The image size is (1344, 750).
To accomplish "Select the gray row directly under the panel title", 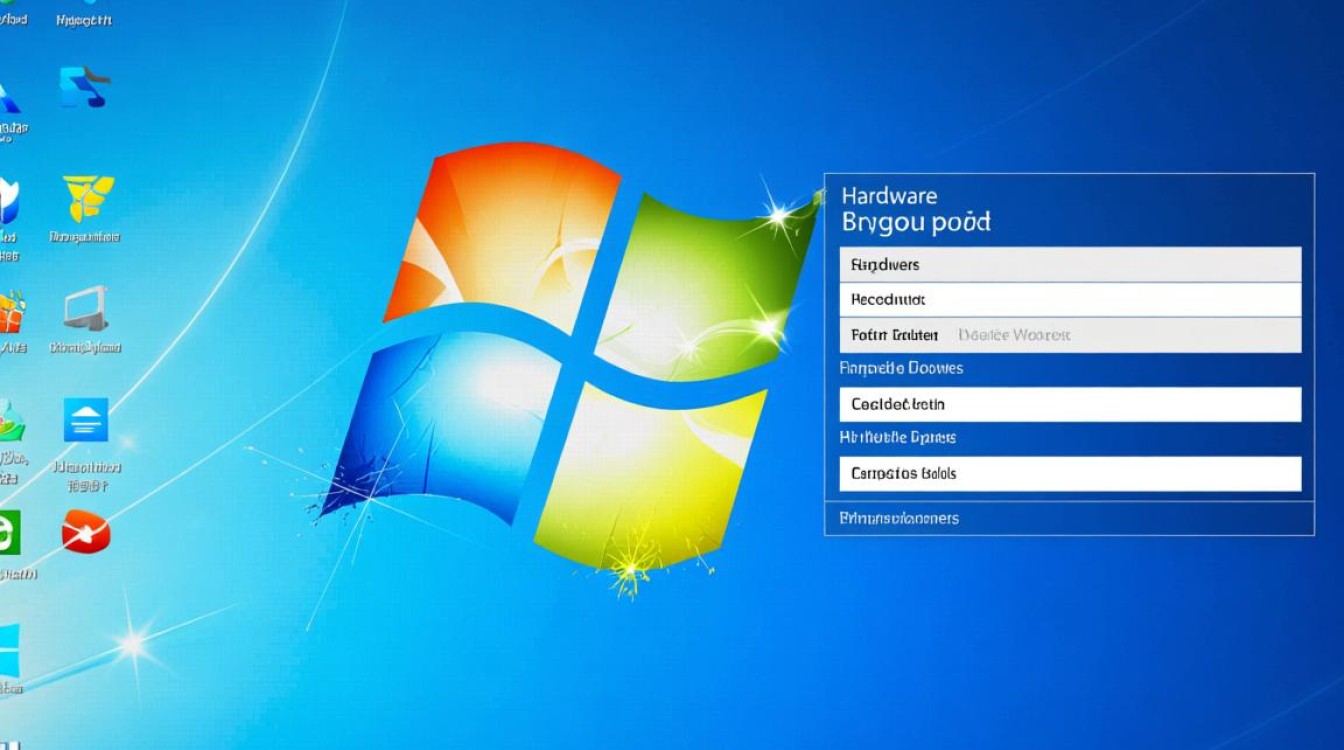I will [x=1070, y=265].
